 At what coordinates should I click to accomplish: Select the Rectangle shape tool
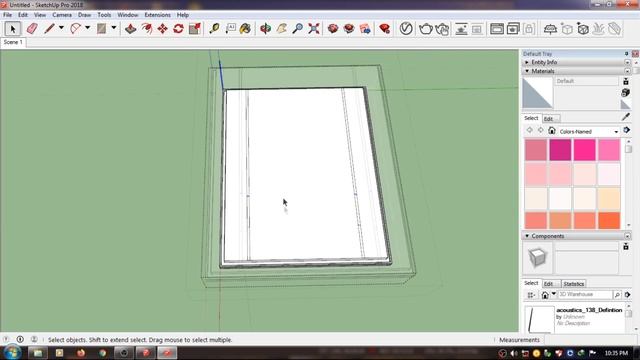point(102,29)
